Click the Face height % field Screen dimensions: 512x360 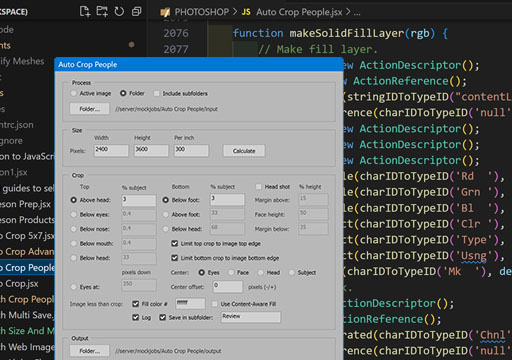click(x=313, y=214)
